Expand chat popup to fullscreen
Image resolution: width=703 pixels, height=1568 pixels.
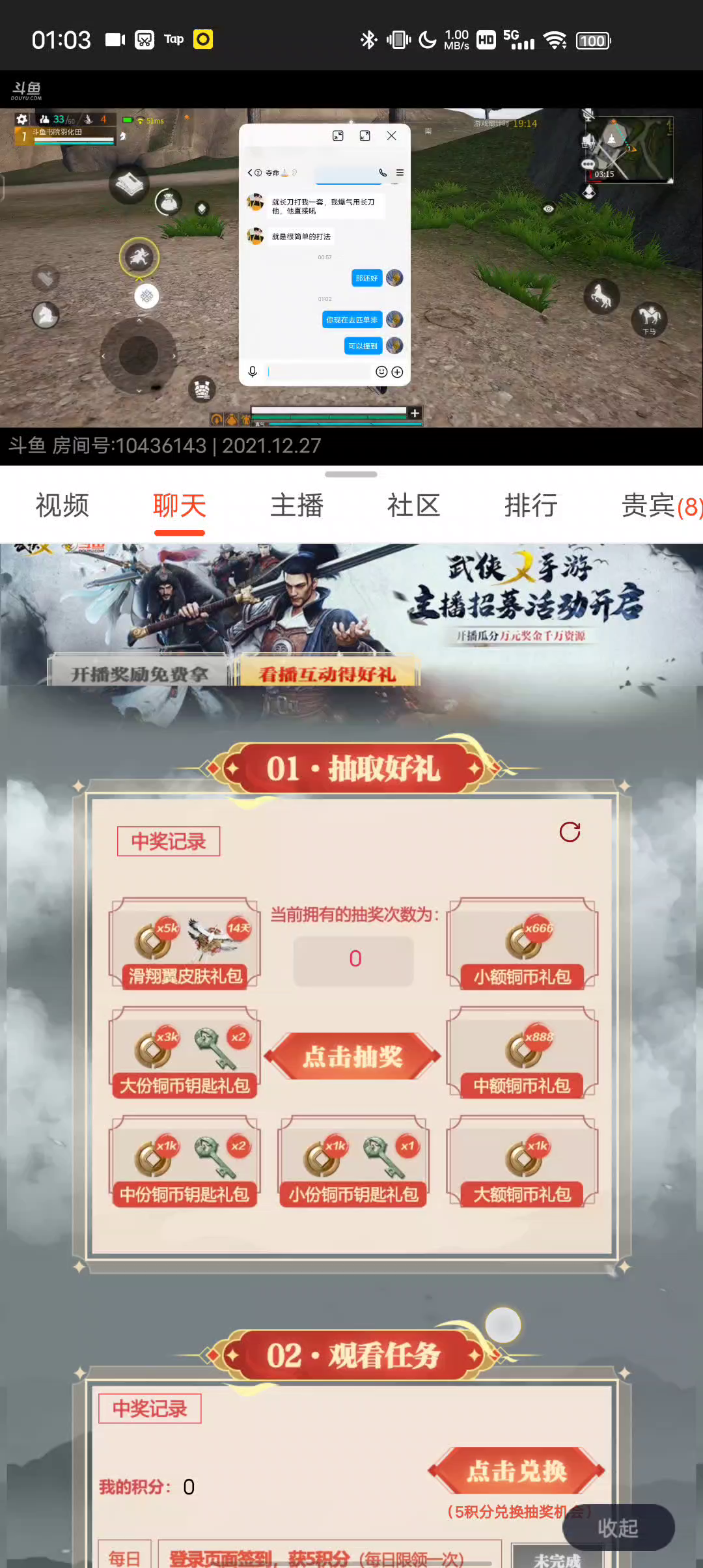coord(365,135)
